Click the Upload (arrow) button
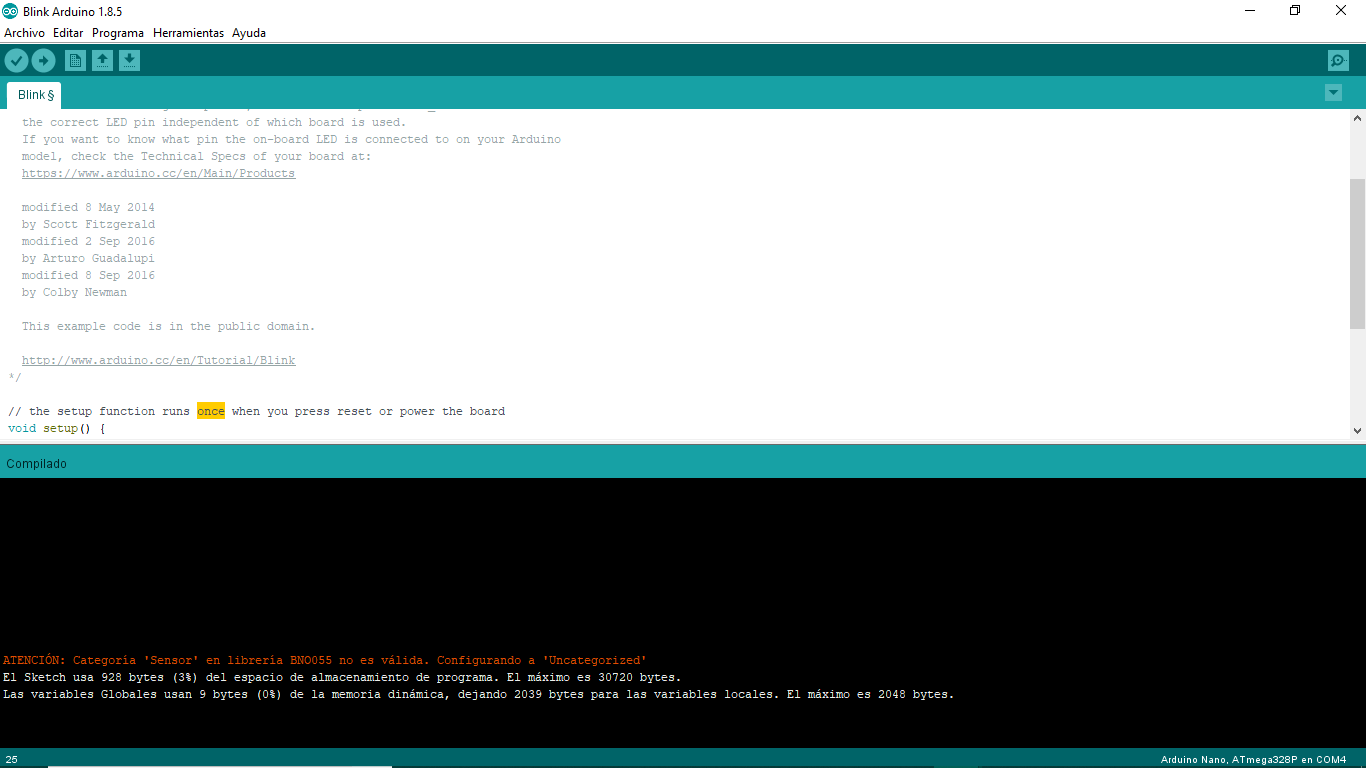 click(43, 61)
